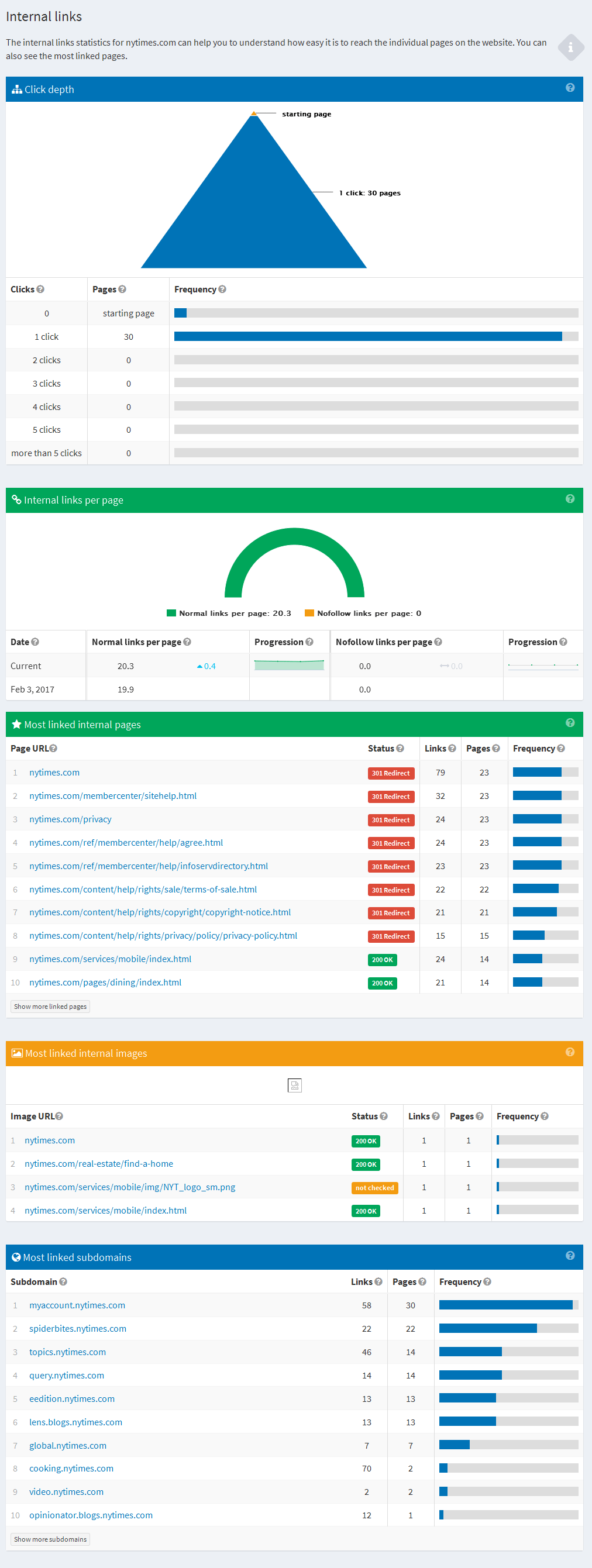Click help icon beside Status in internal images table
592x1568 pixels.
384,1116
